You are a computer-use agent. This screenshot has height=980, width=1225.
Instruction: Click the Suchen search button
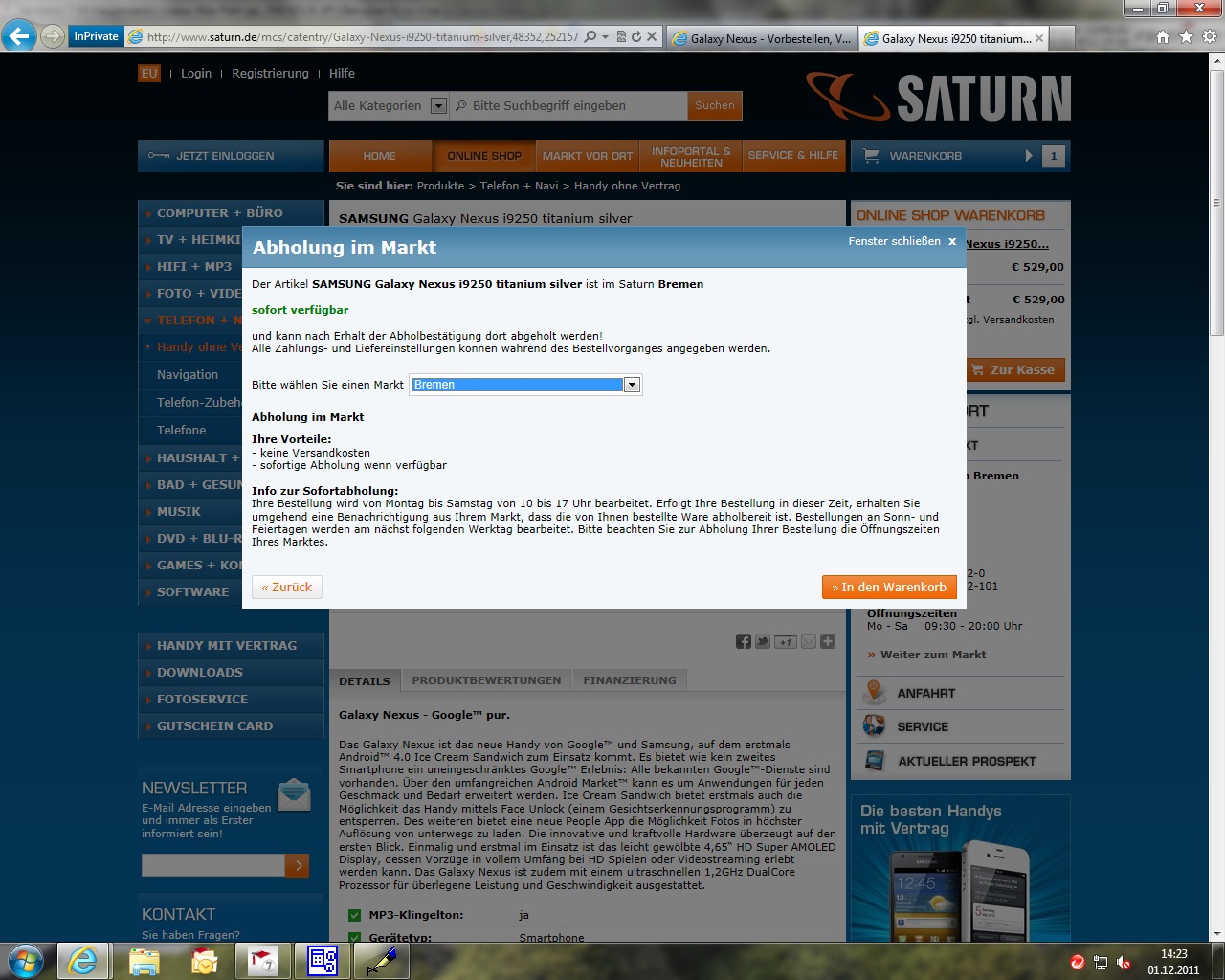click(715, 105)
